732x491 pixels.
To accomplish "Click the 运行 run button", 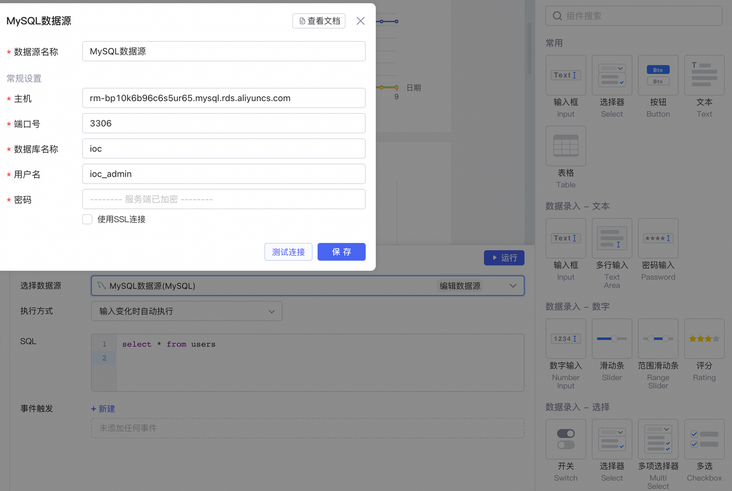I will (x=504, y=258).
